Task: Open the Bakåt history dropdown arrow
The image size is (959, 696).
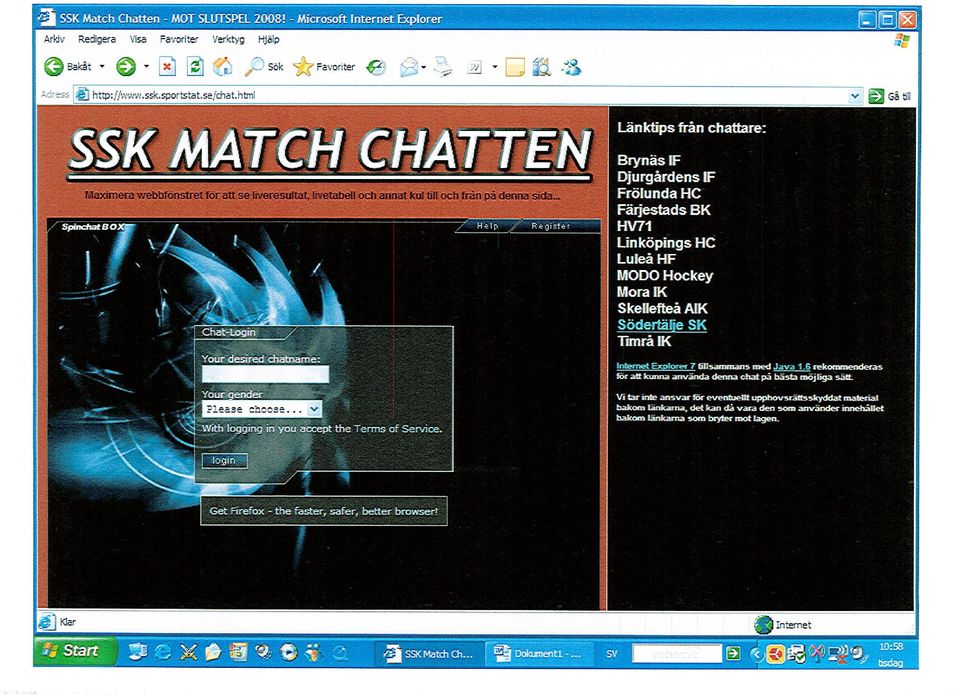Action: (x=102, y=67)
